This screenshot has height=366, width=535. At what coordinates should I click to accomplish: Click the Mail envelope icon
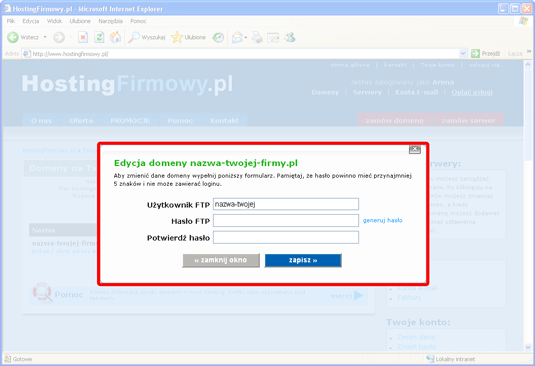coord(237,37)
